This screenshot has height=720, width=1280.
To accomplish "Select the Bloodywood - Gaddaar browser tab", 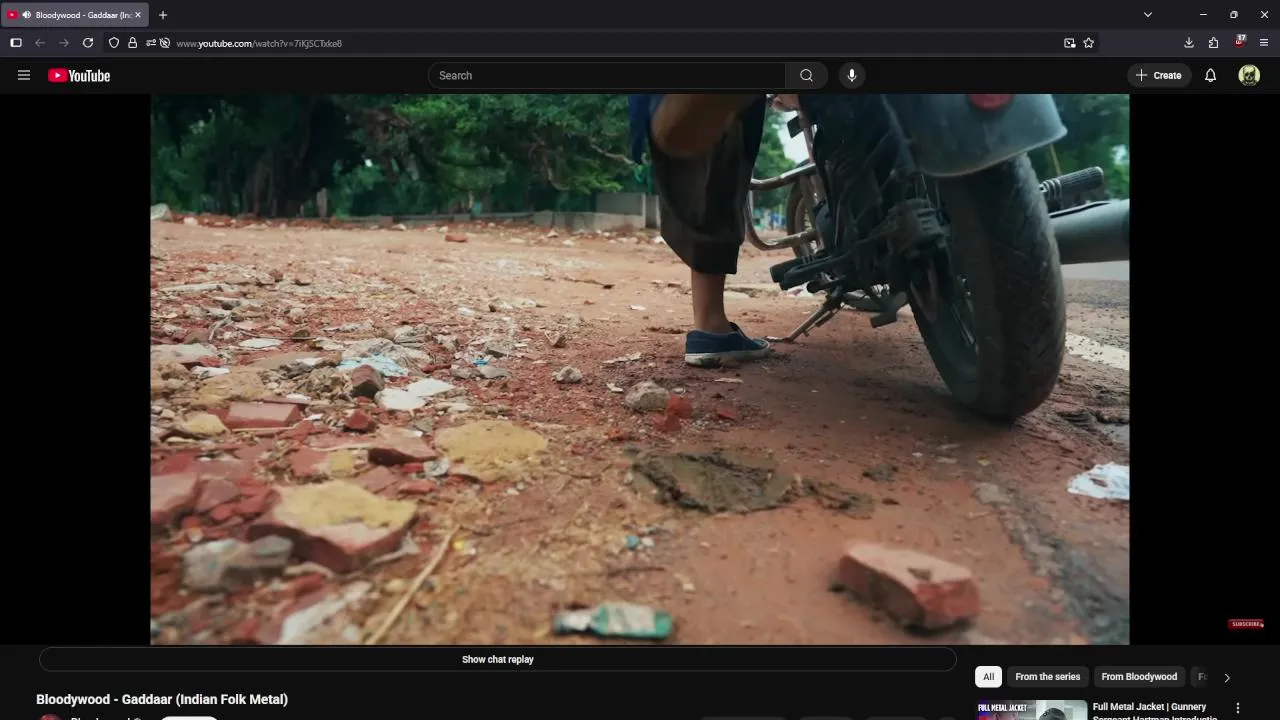I will tap(76, 15).
